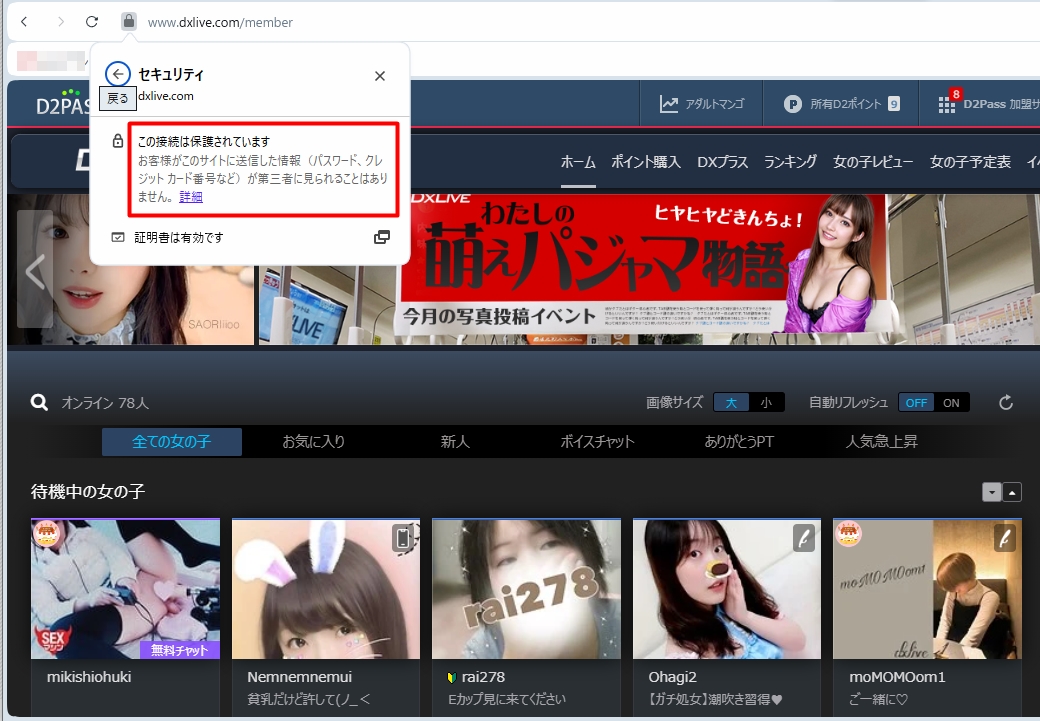Go to the ポイント購入 page
Viewport: 1040px width, 721px height.
tap(645, 162)
